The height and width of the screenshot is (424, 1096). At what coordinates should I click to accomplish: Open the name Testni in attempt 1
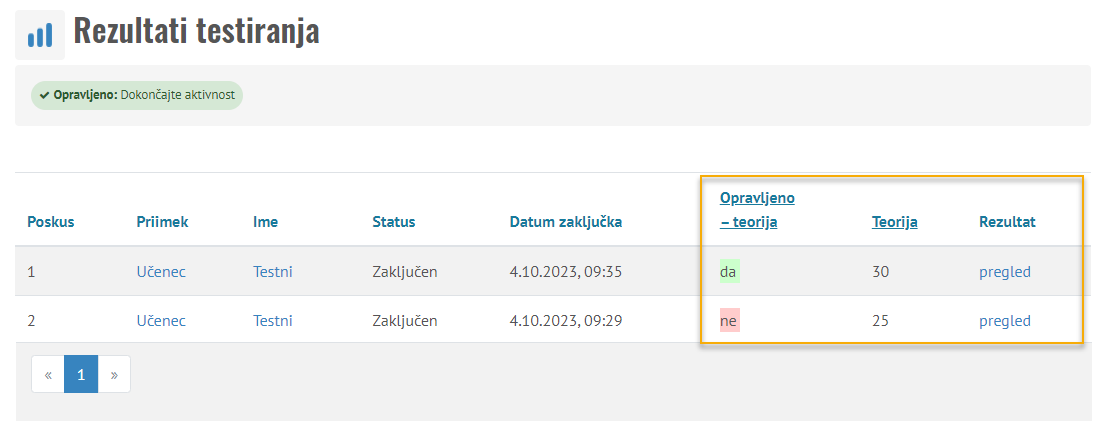click(273, 271)
